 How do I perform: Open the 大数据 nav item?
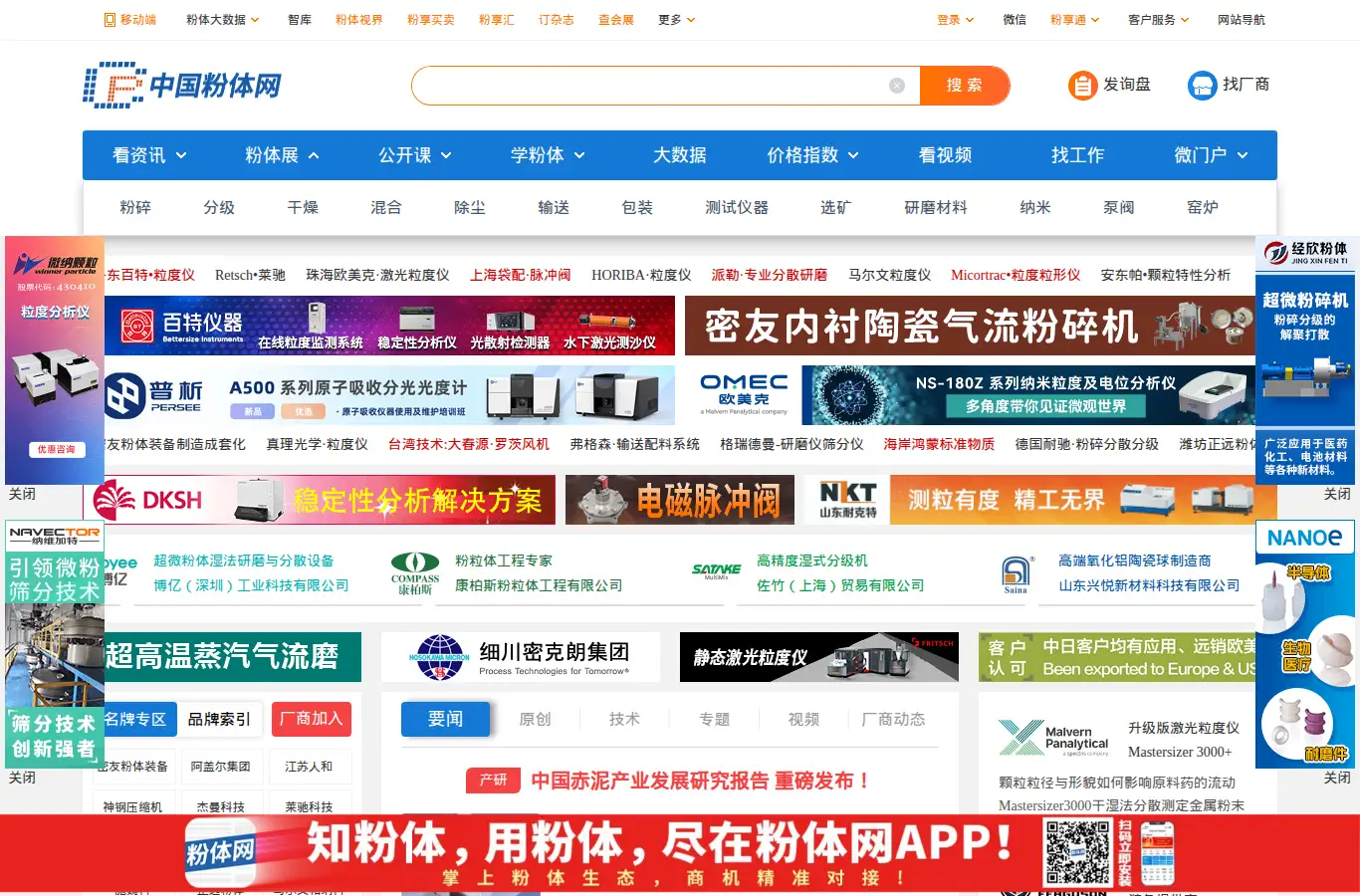tap(680, 155)
